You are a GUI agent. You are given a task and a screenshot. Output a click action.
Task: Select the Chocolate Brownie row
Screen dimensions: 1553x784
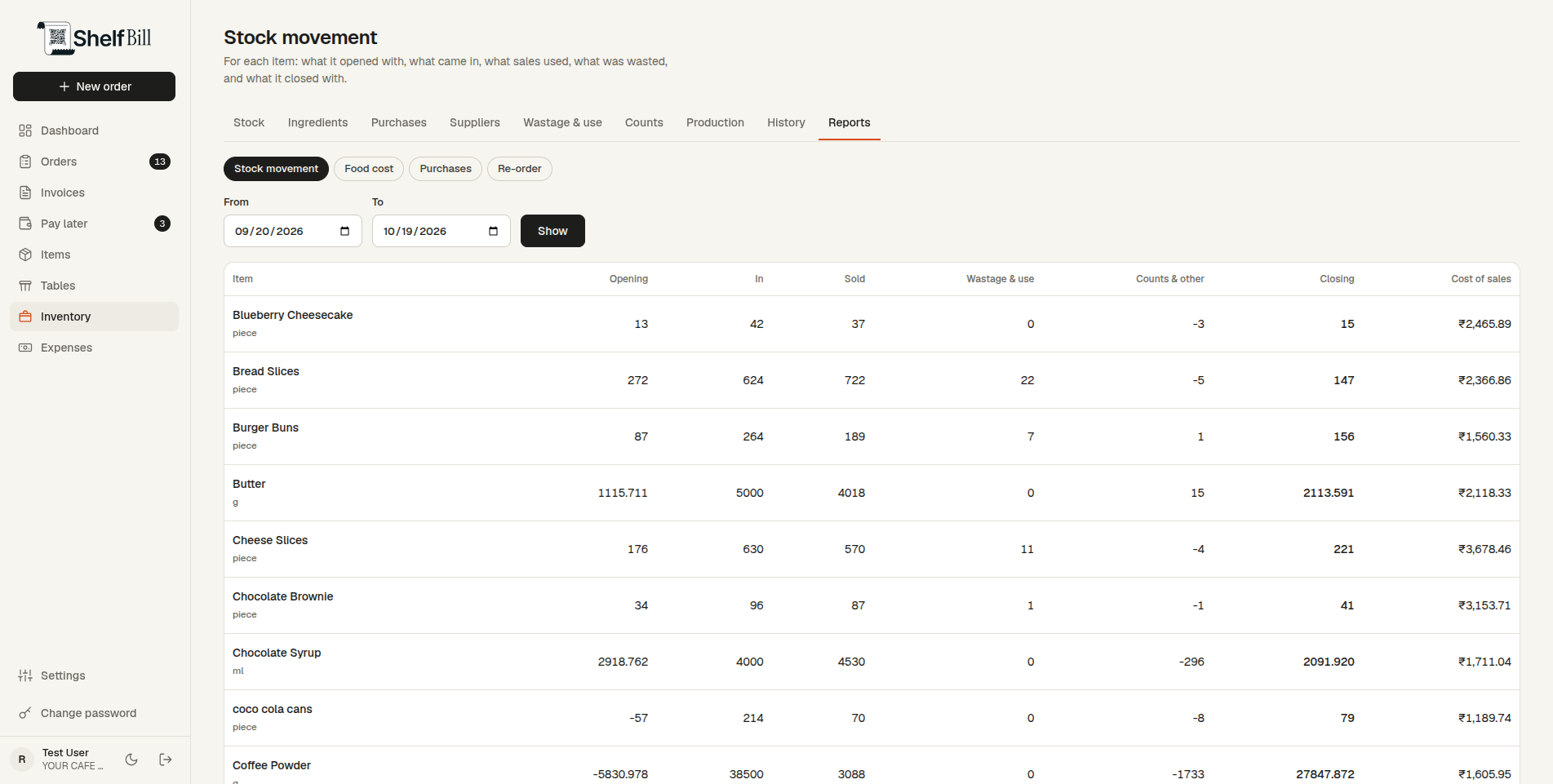coord(872,605)
